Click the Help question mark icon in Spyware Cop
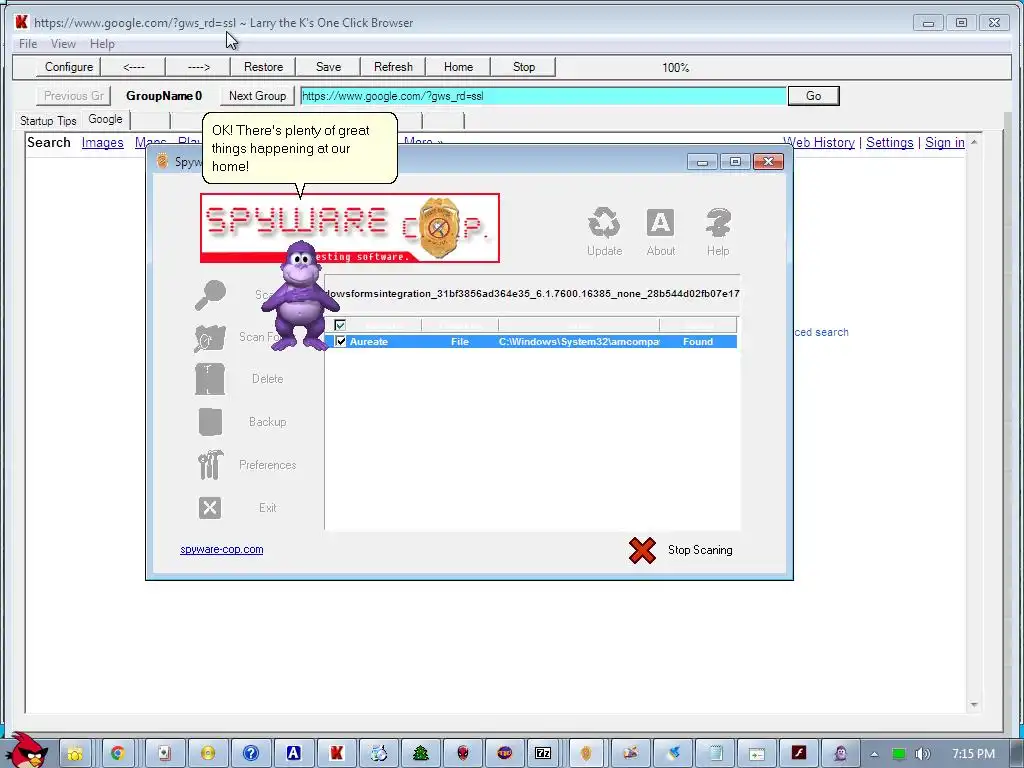The width and height of the screenshot is (1024, 768). pos(718,223)
